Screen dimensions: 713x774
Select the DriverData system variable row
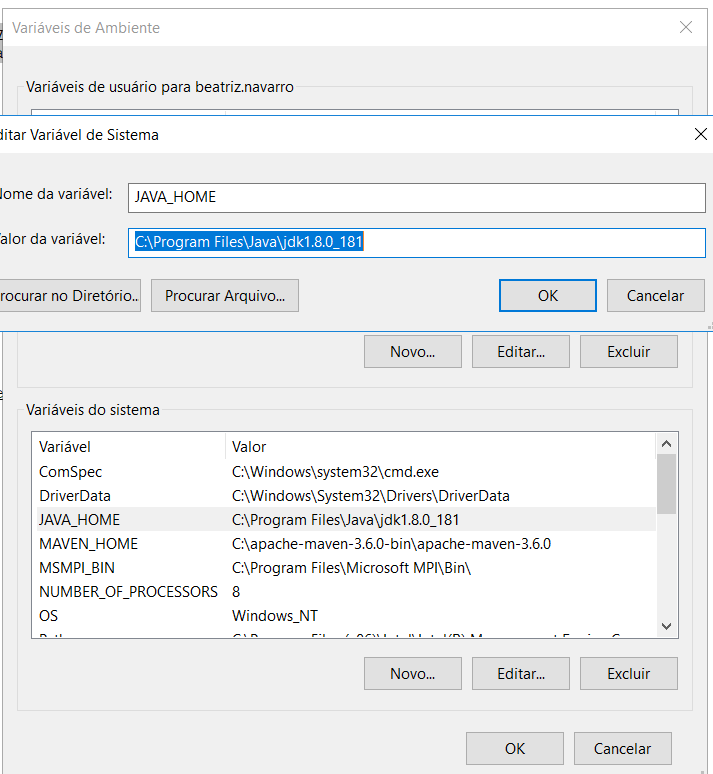click(346, 496)
